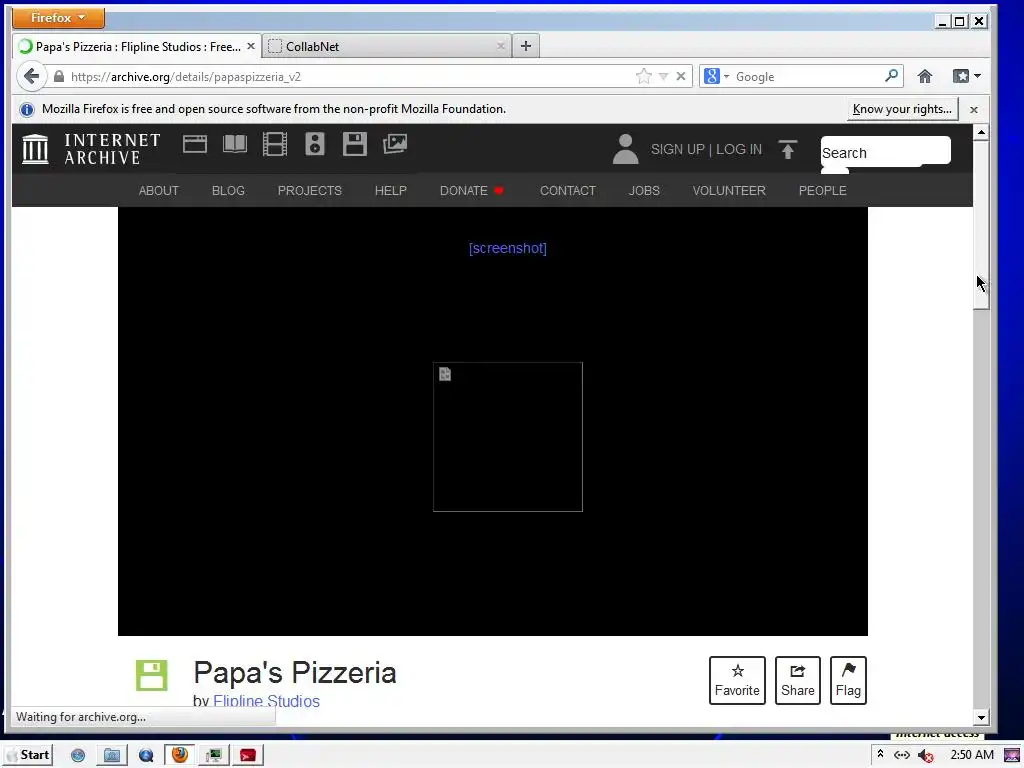Screen dimensions: 1024x768
Task: Click the search magnifier icon
Action: click(x=891, y=76)
